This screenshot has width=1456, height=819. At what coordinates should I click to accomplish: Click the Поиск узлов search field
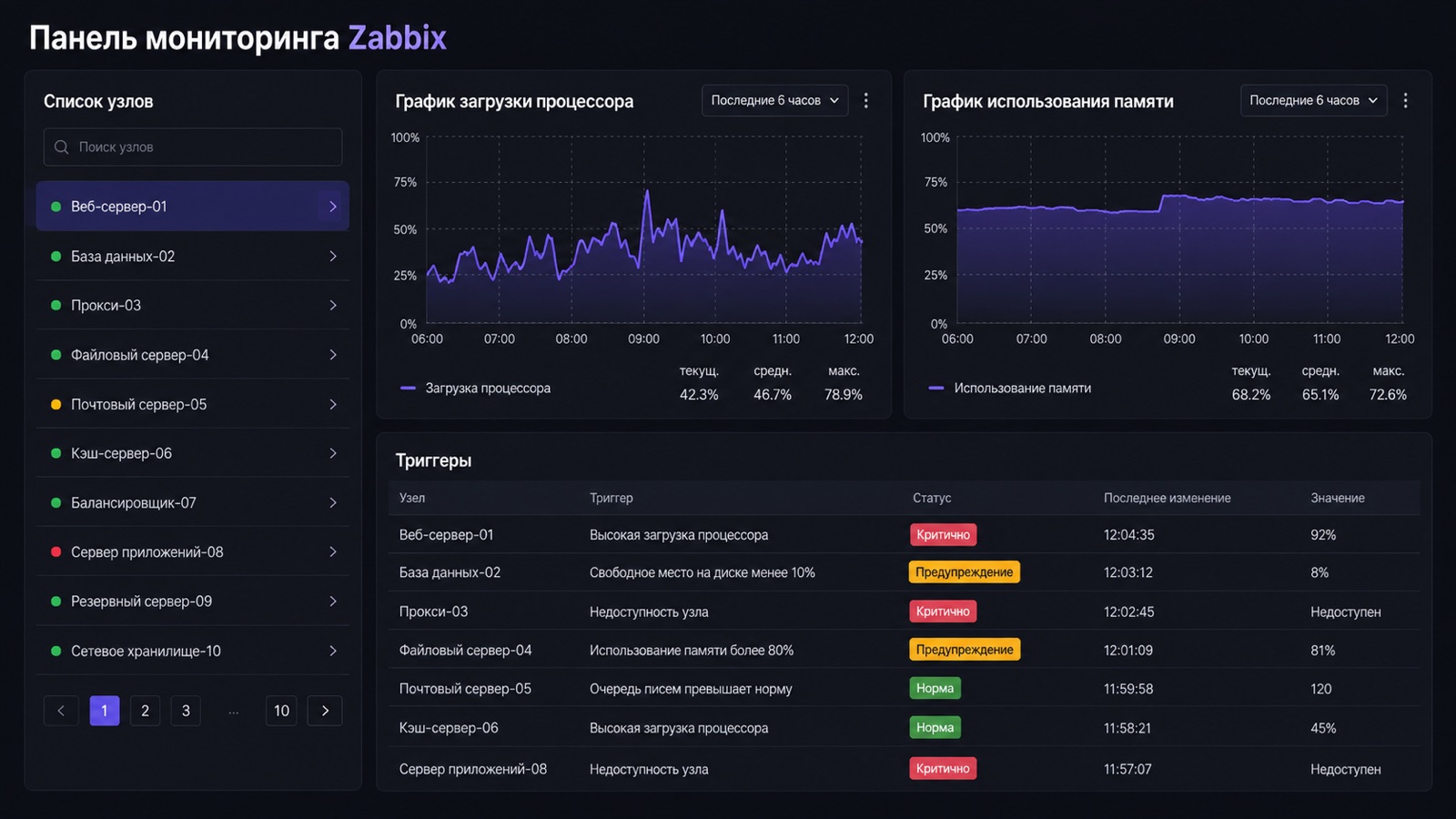click(x=193, y=147)
